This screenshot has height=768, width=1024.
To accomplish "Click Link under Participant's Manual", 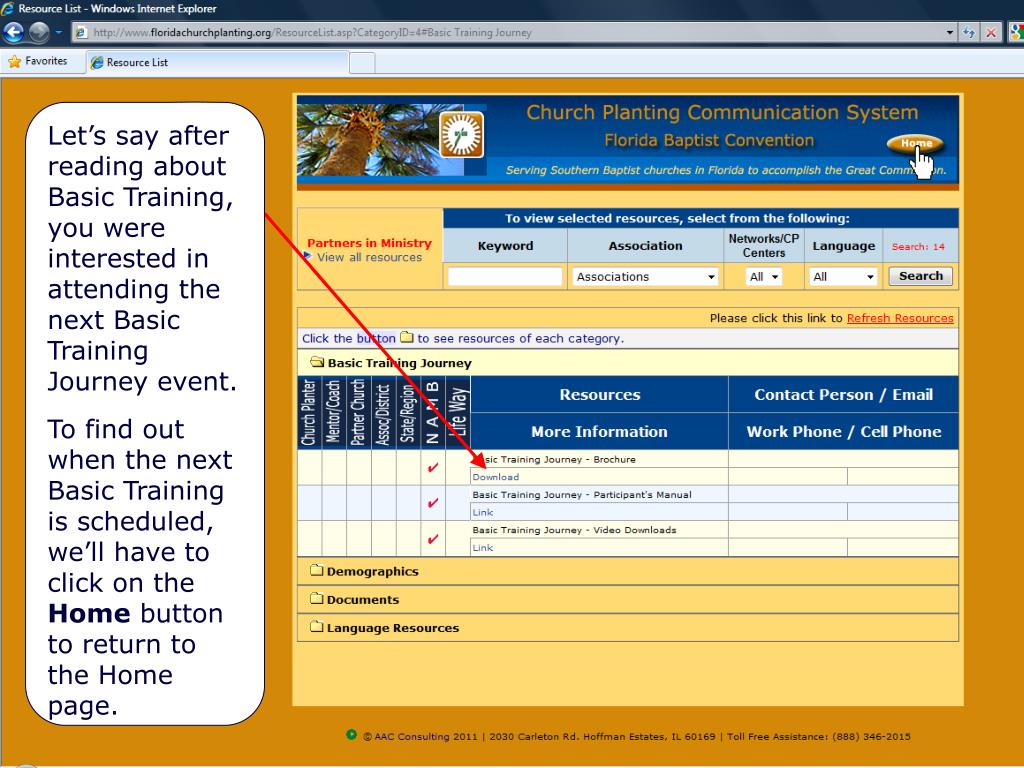I will 483,512.
